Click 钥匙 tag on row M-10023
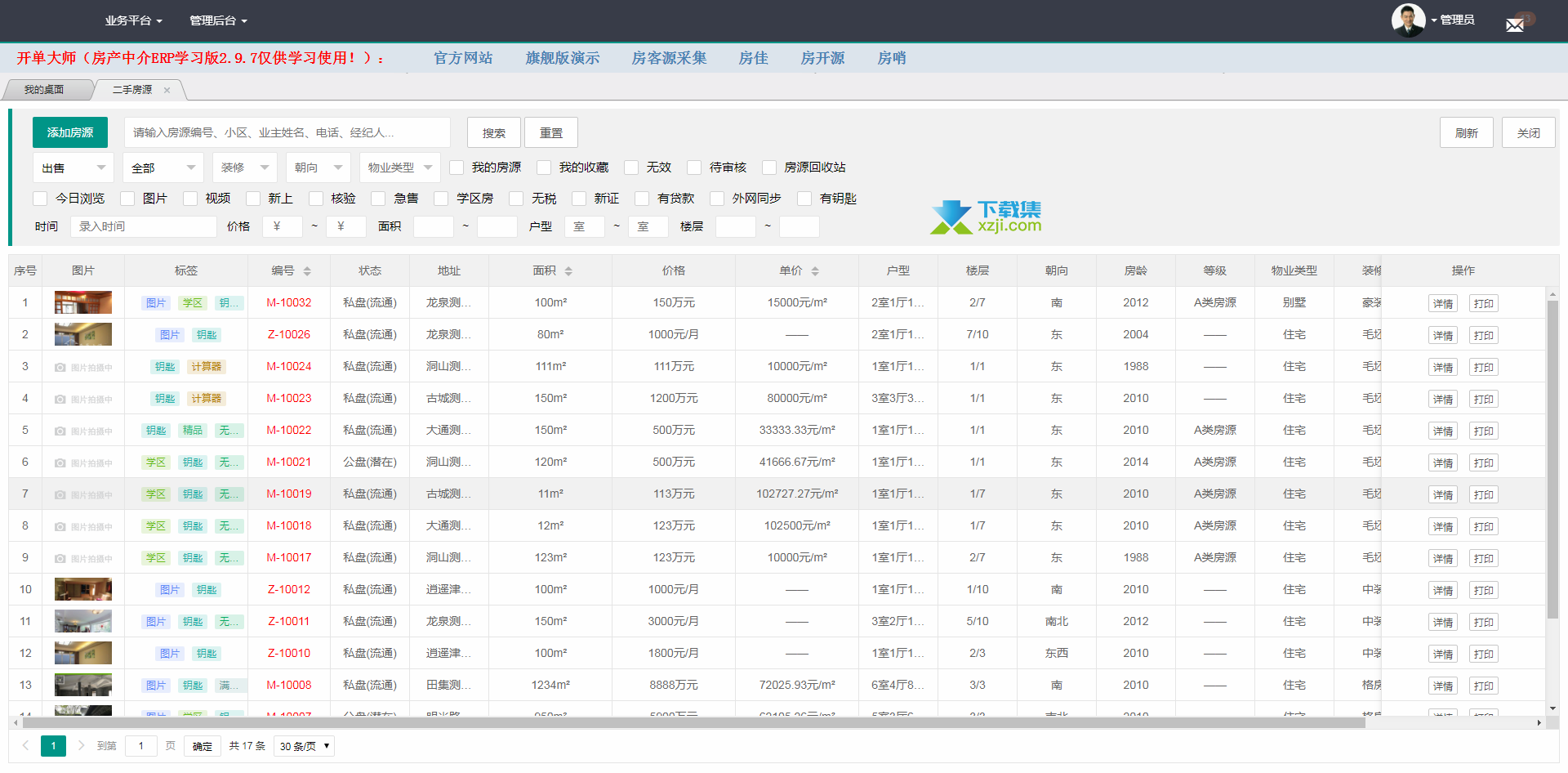This screenshot has height=773, width=1568. [165, 399]
